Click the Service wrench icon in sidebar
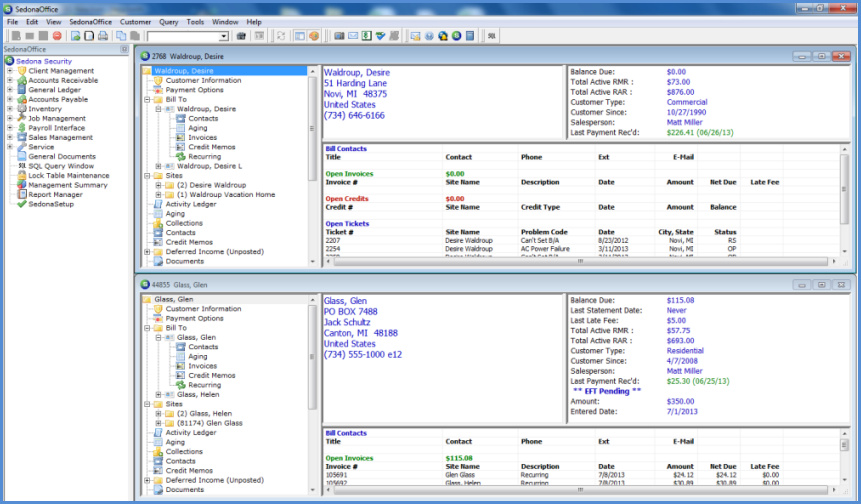 [22, 147]
